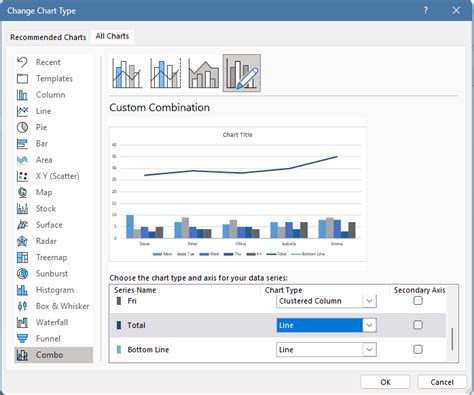474x395 pixels.
Task: Click the Series Name column header
Action: coord(135,290)
